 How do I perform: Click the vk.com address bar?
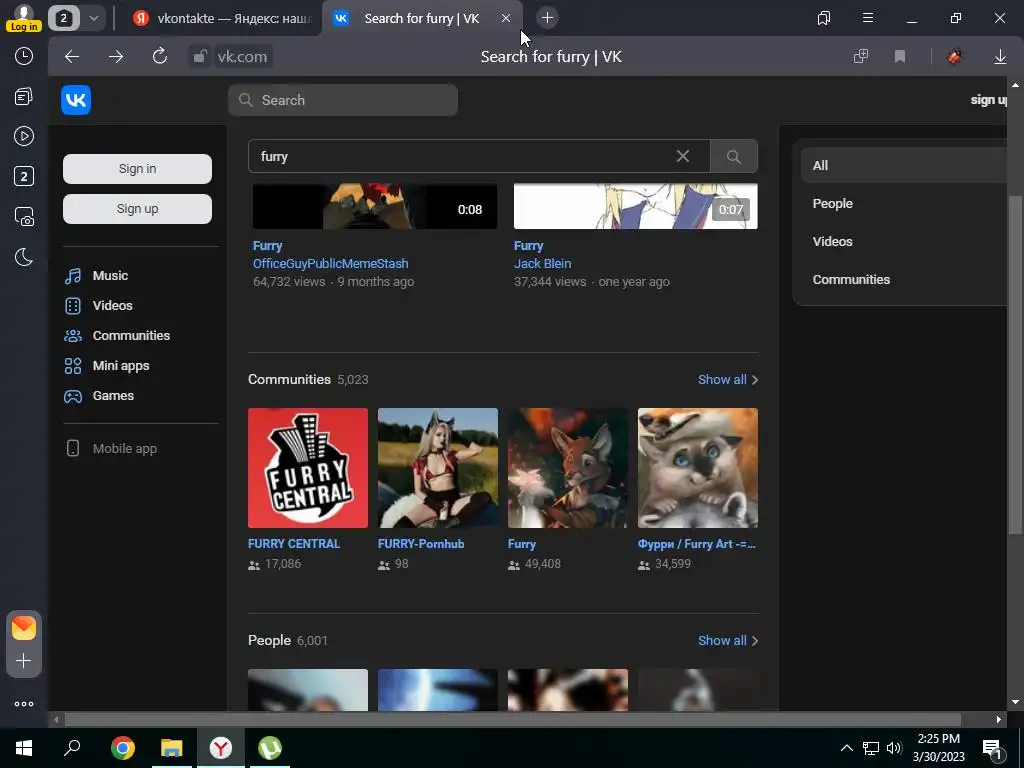tap(242, 57)
